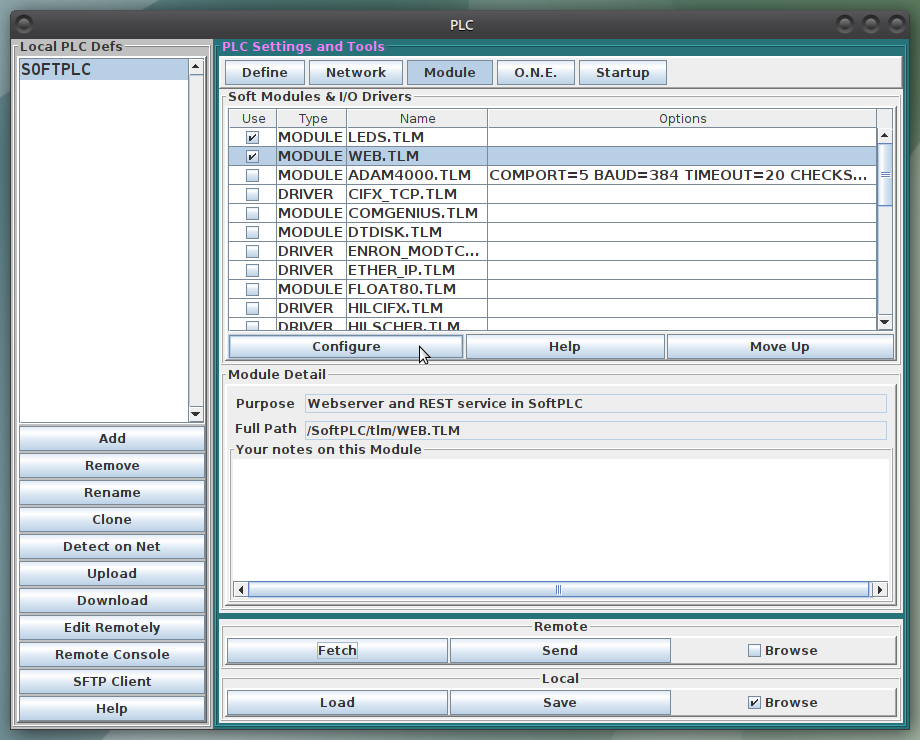Open the Remote Console
The image size is (920, 740).
pyautogui.click(x=112, y=654)
